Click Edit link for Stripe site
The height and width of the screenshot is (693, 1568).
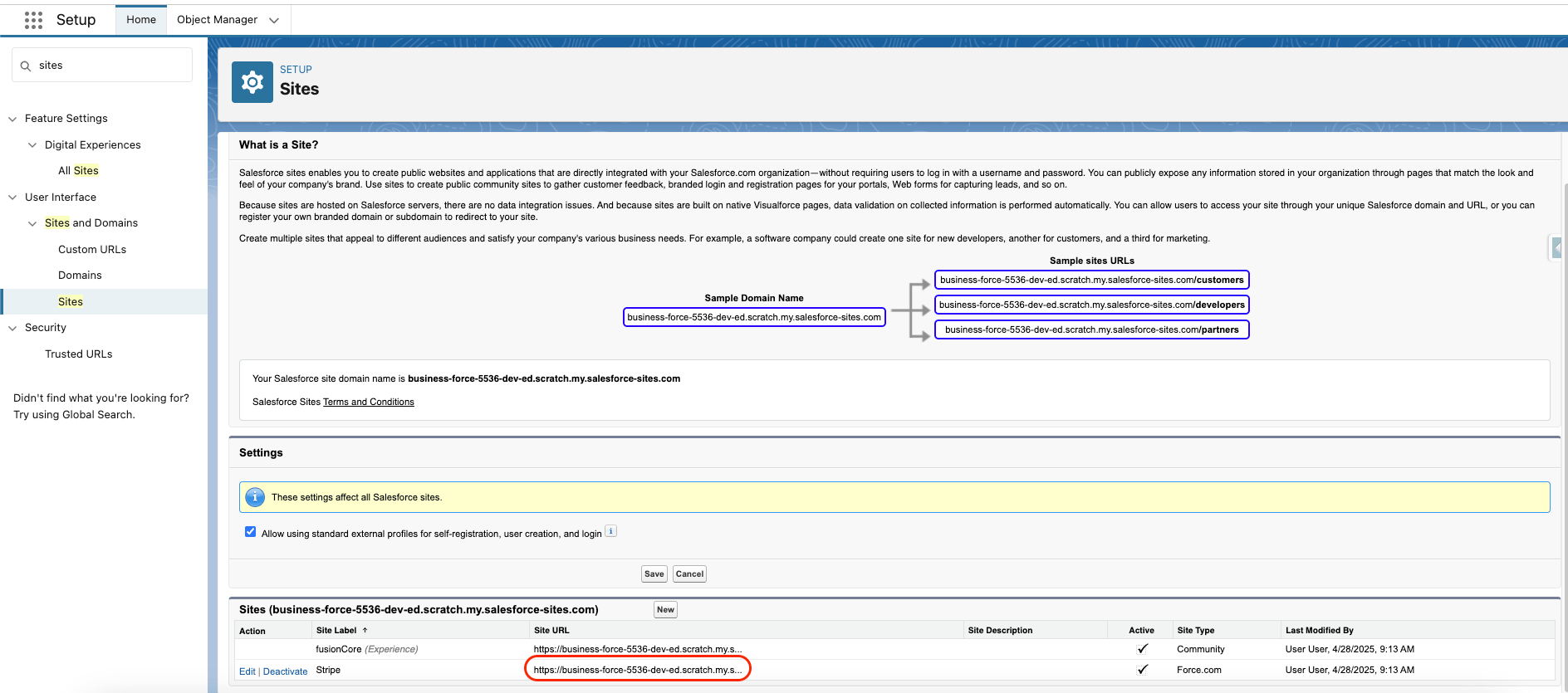[247, 671]
